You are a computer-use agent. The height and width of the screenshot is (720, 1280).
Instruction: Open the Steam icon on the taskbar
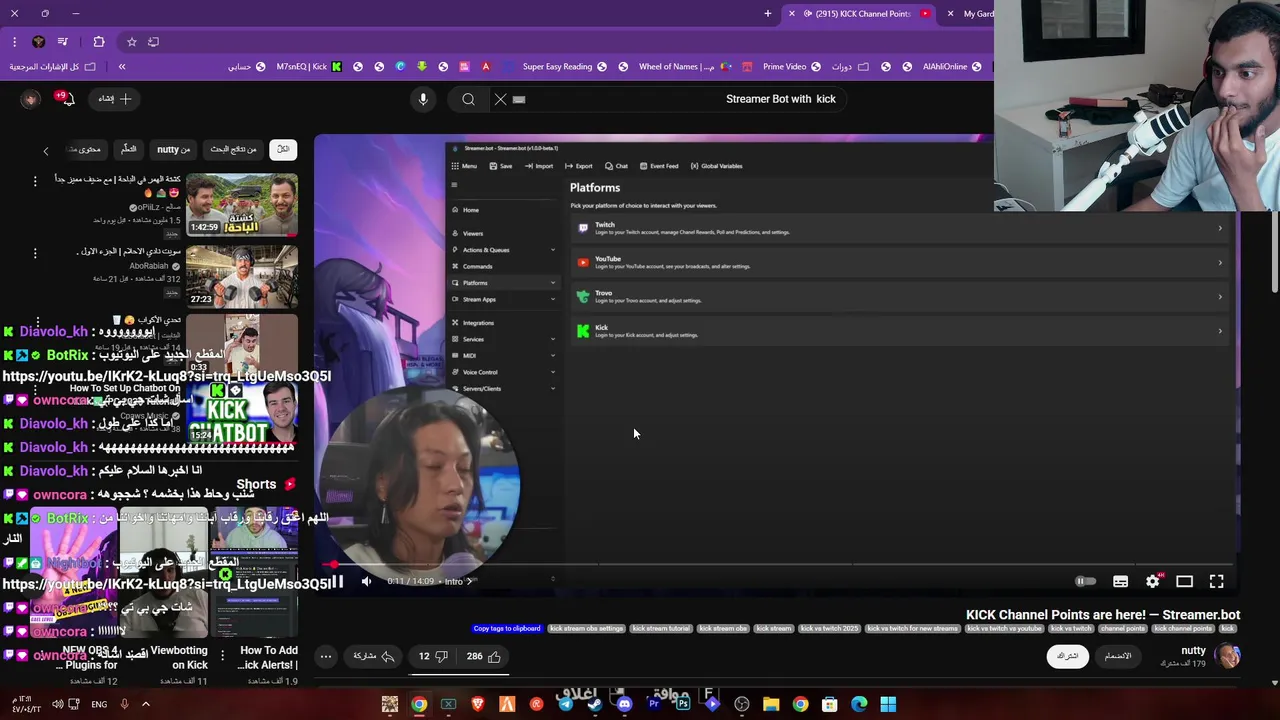[x=595, y=704]
